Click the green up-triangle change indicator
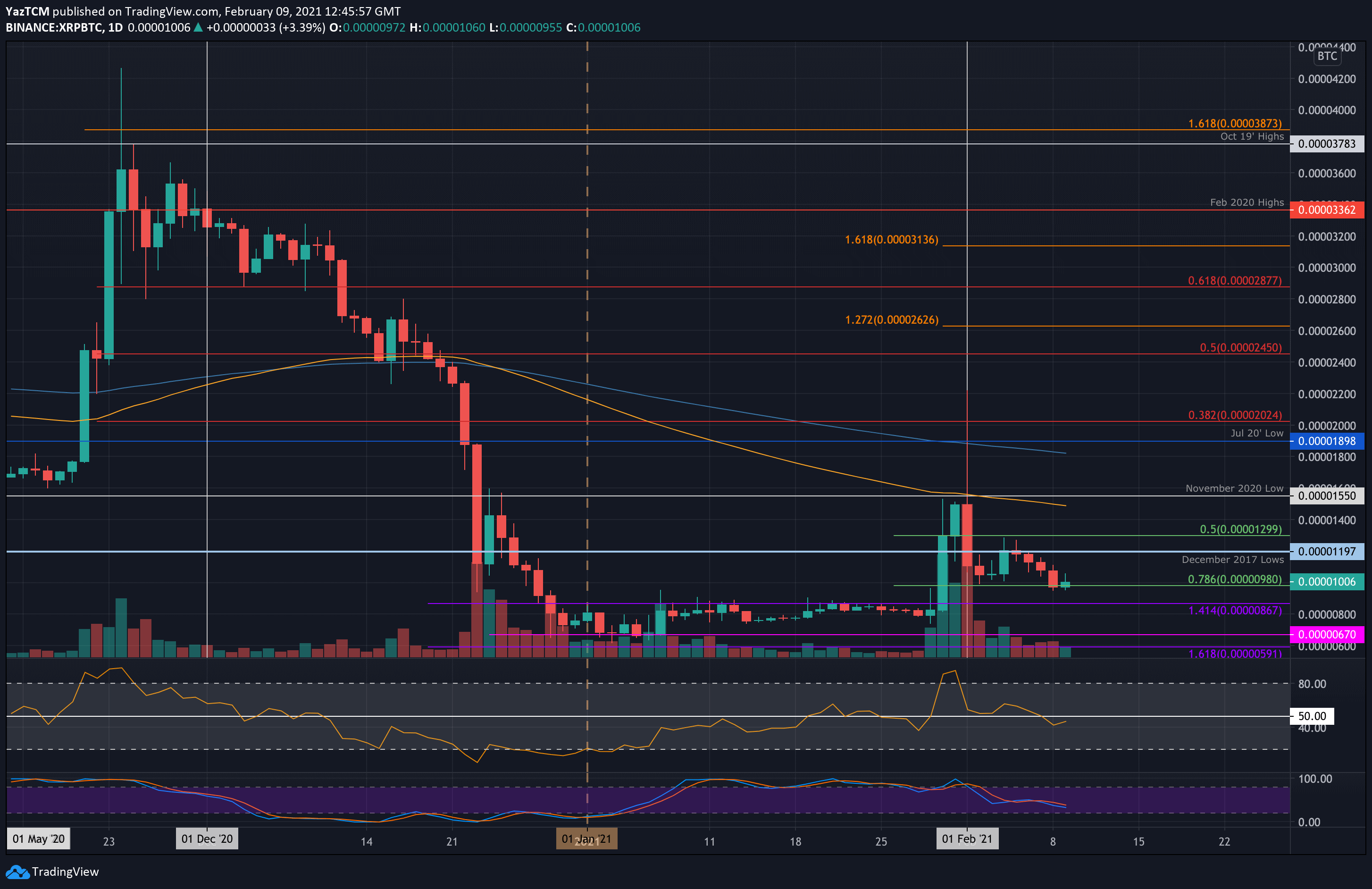 197,27
